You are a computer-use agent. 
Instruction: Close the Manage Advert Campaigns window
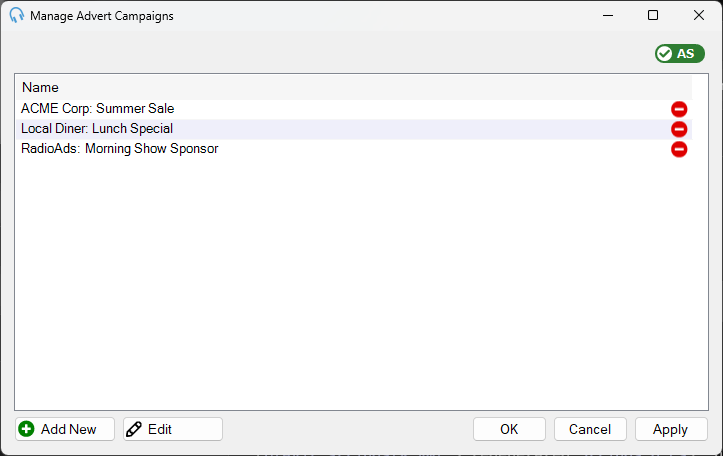699,15
